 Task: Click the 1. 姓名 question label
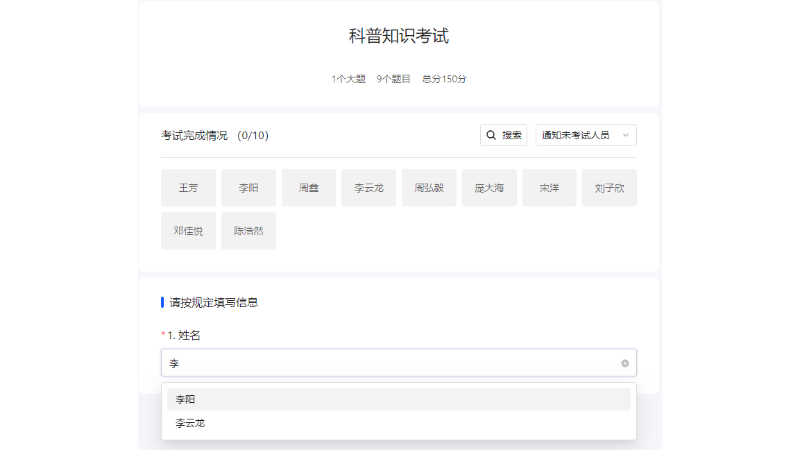pyautogui.click(x=184, y=335)
